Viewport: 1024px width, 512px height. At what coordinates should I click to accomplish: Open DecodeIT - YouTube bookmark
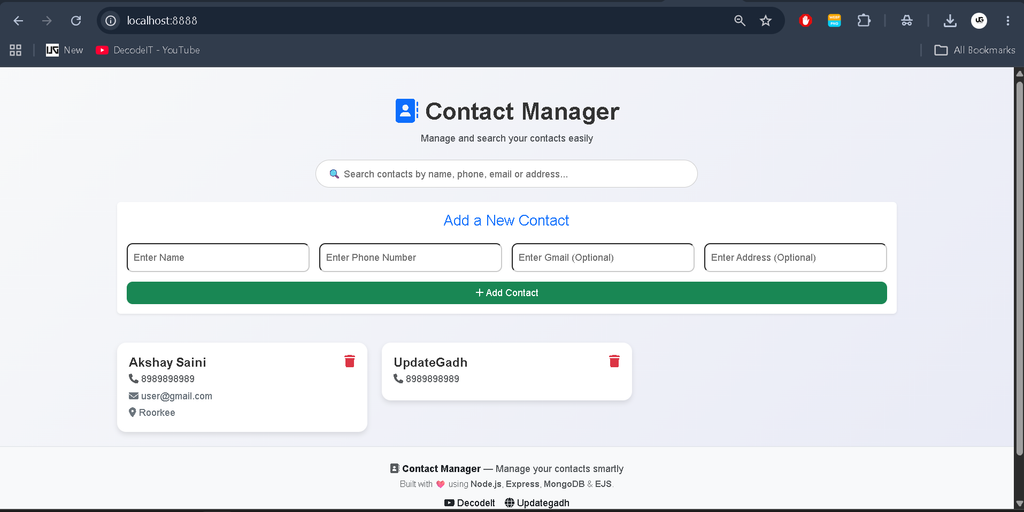click(x=148, y=50)
